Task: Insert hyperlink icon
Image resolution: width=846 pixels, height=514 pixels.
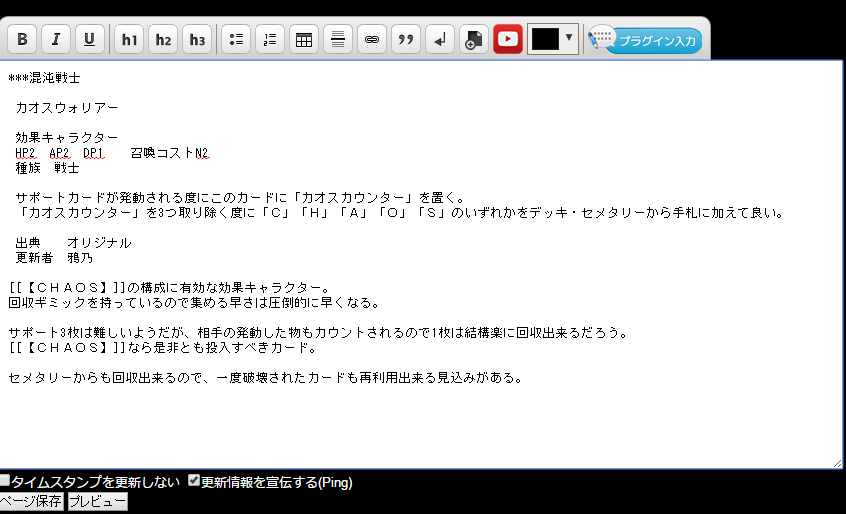Action: pyautogui.click(x=372, y=39)
